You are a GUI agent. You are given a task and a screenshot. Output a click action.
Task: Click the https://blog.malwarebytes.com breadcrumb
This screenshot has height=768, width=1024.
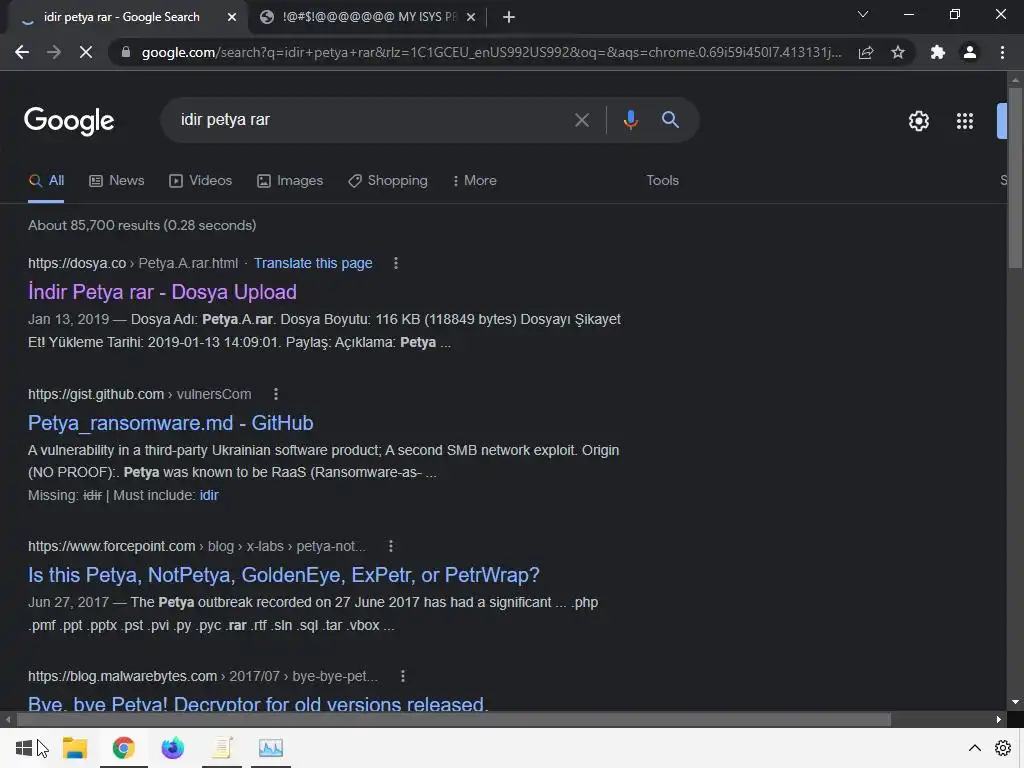[x=122, y=676]
